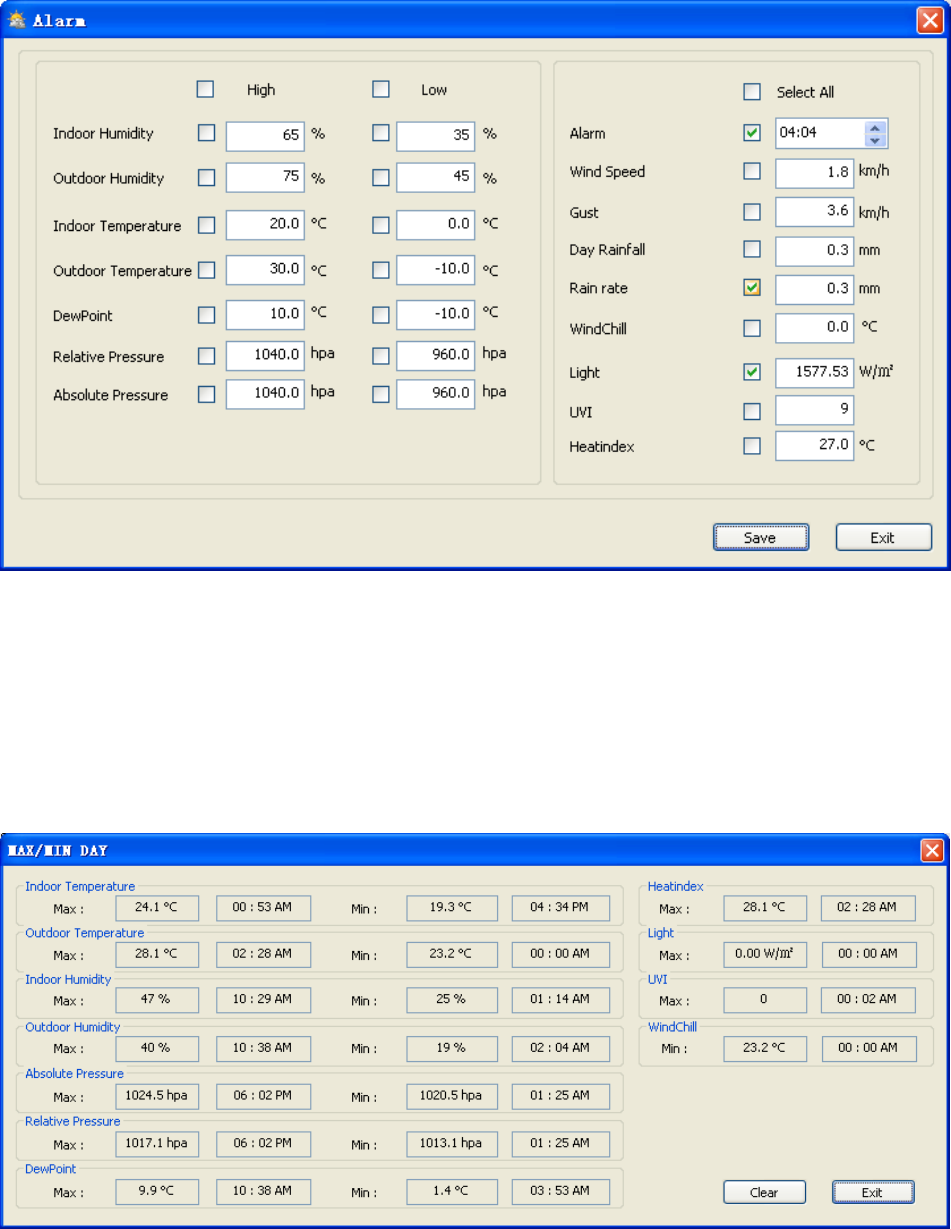Click the DewPoint low value field
Screen dimensions: 951x1229
click(x=436, y=314)
